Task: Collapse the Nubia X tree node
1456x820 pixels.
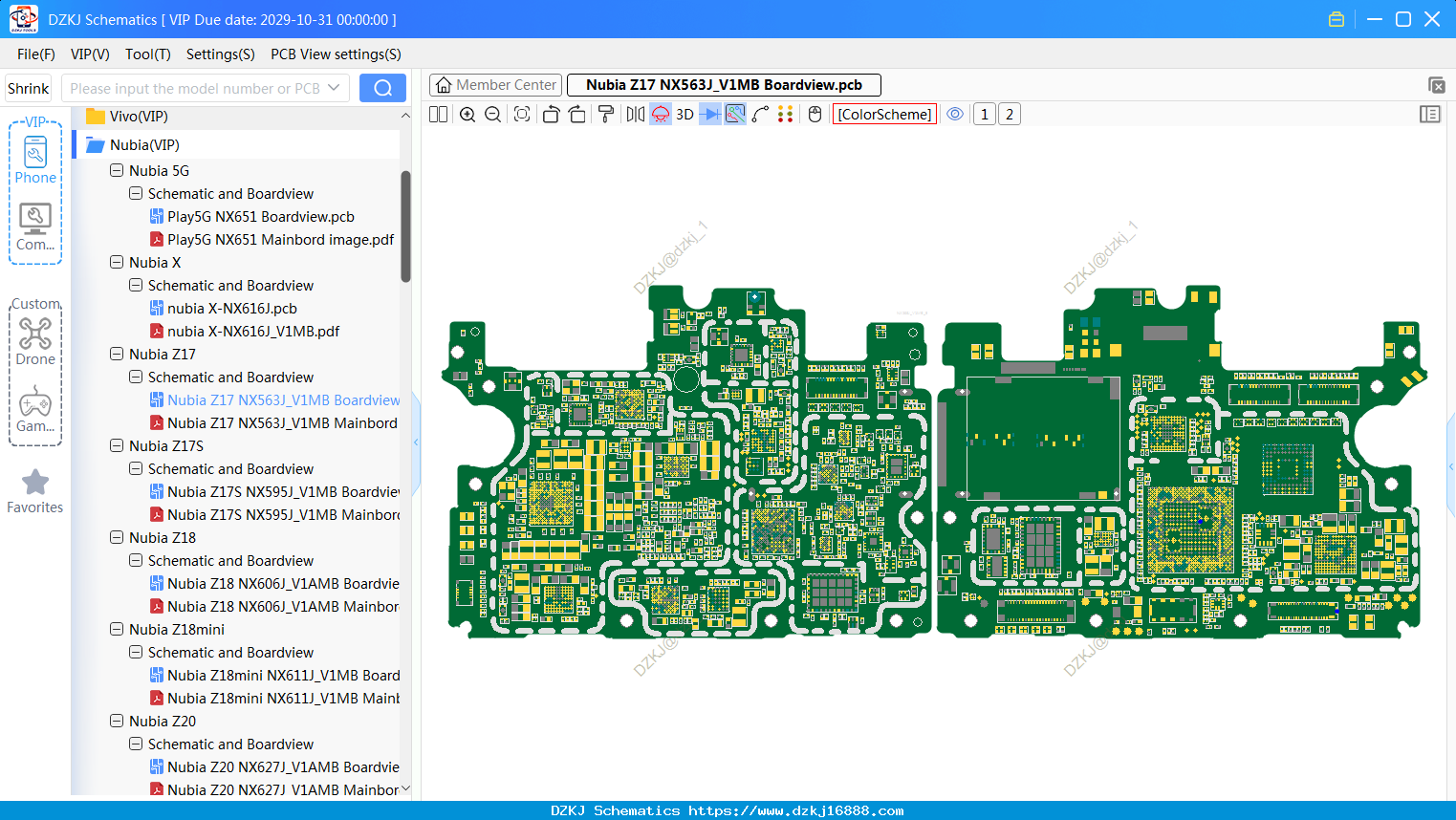Action: tap(117, 262)
